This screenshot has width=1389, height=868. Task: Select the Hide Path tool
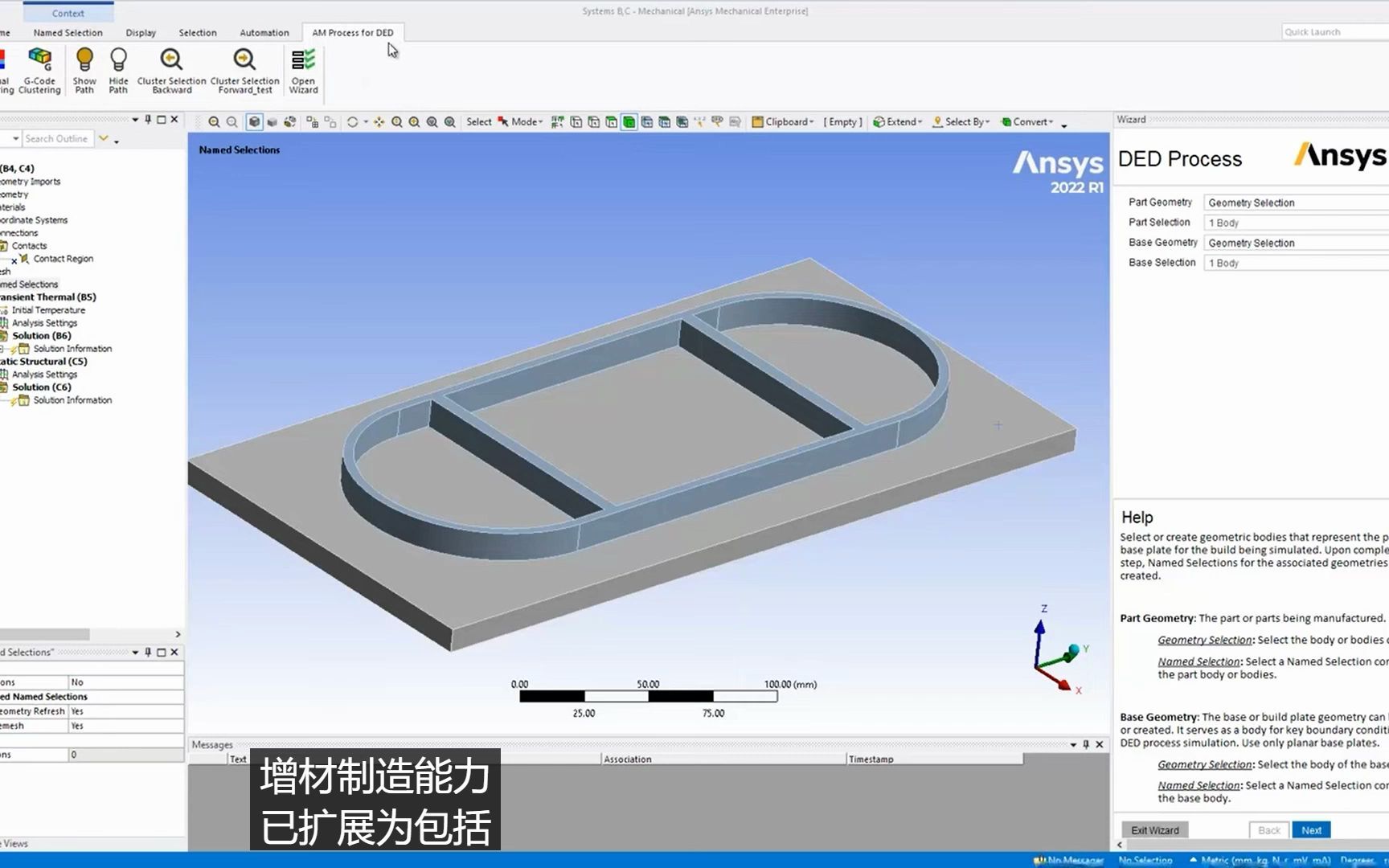click(118, 71)
